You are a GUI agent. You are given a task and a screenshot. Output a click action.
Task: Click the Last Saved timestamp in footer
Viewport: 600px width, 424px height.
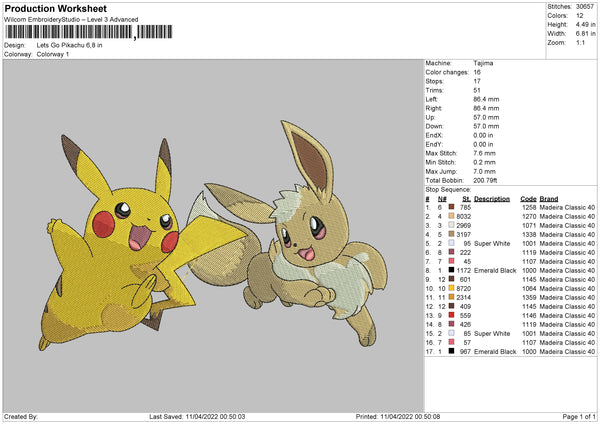pos(200,416)
